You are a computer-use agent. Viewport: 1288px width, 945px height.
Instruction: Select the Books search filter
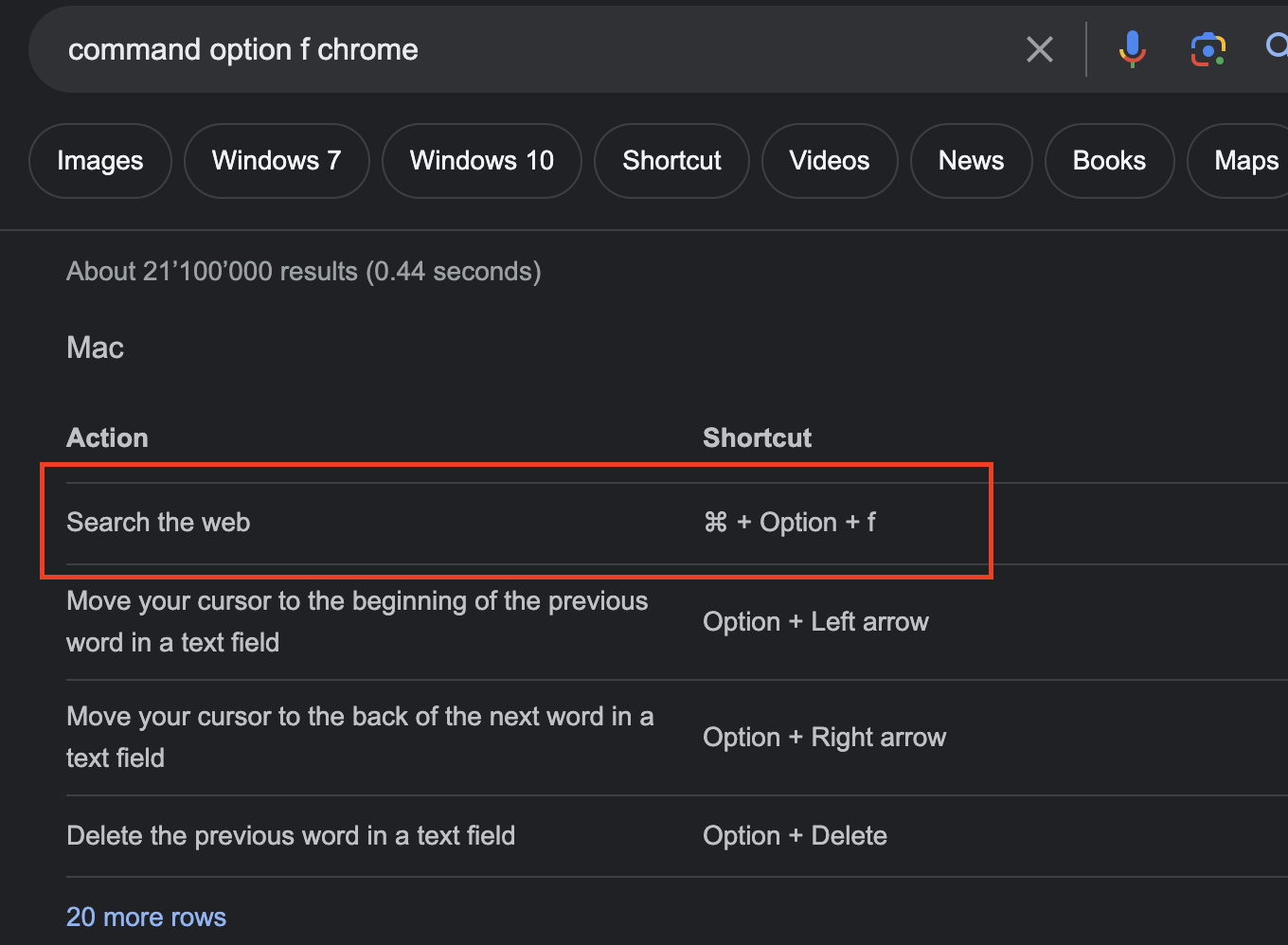click(x=1109, y=160)
